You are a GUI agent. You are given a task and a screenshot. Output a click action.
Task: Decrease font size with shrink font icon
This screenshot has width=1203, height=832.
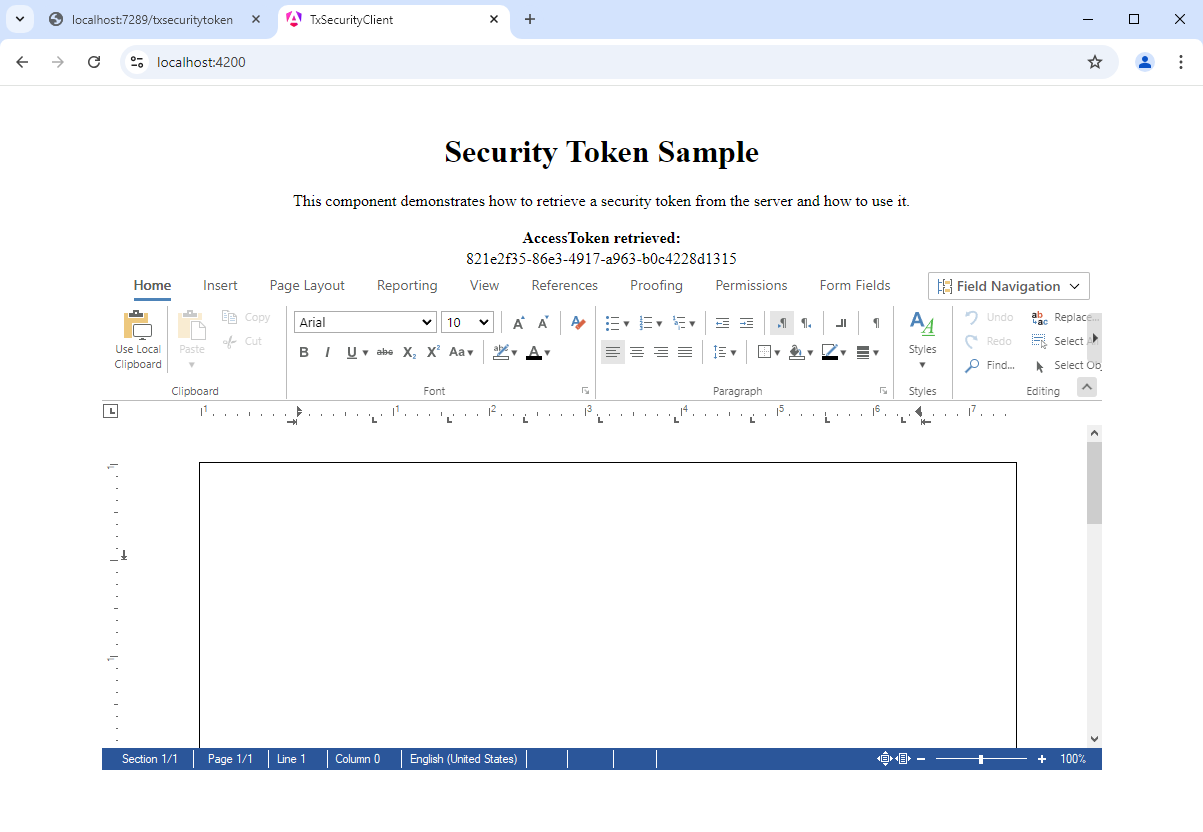coord(543,323)
